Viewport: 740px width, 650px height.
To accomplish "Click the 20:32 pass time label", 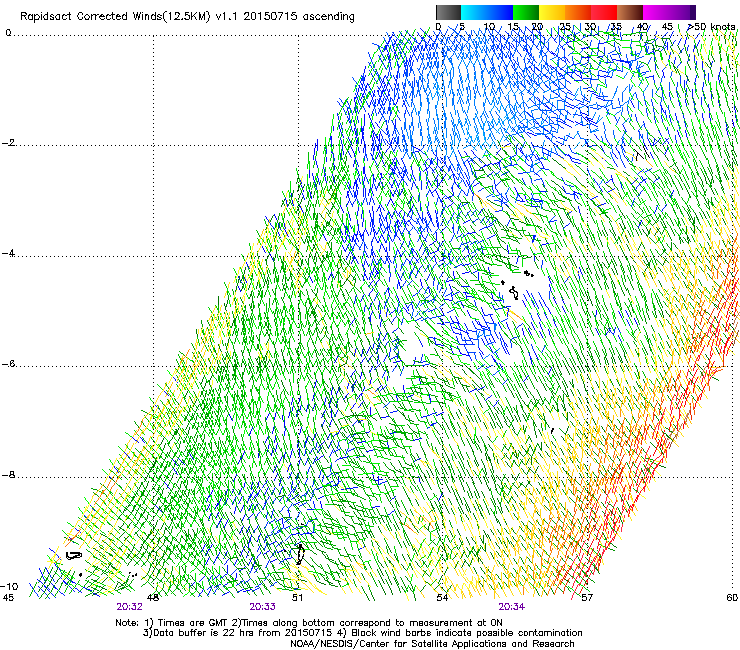I will pos(130,607).
